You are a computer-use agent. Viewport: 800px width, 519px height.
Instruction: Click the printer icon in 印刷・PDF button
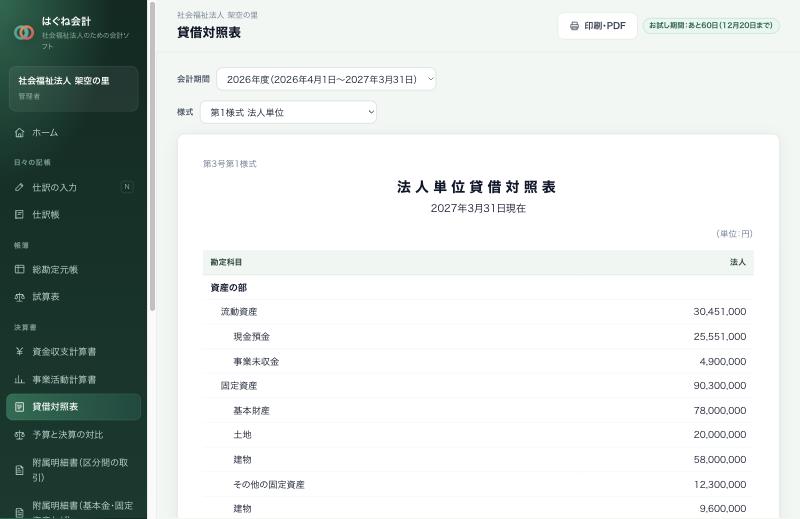tap(574, 26)
